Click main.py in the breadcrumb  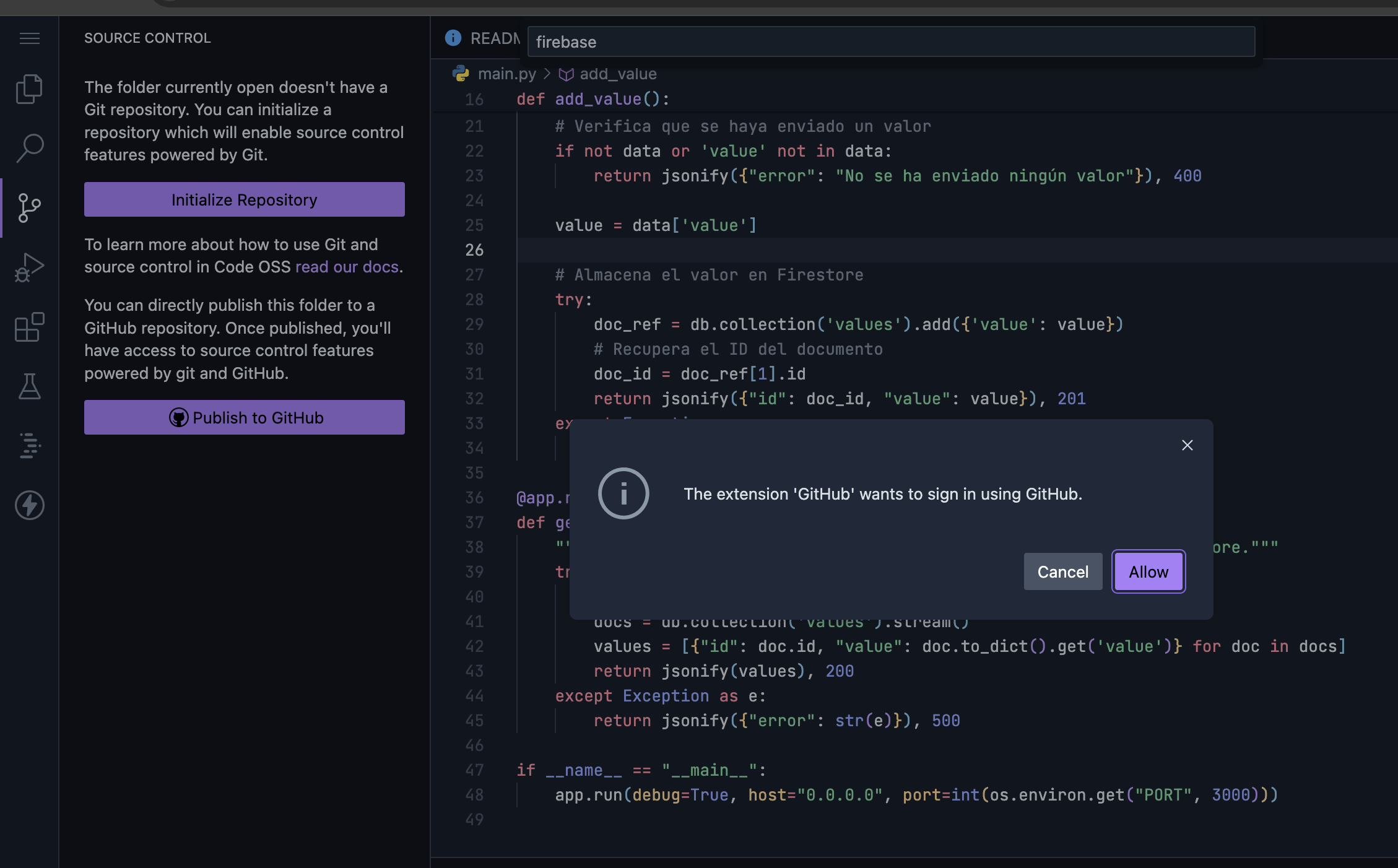click(x=506, y=74)
